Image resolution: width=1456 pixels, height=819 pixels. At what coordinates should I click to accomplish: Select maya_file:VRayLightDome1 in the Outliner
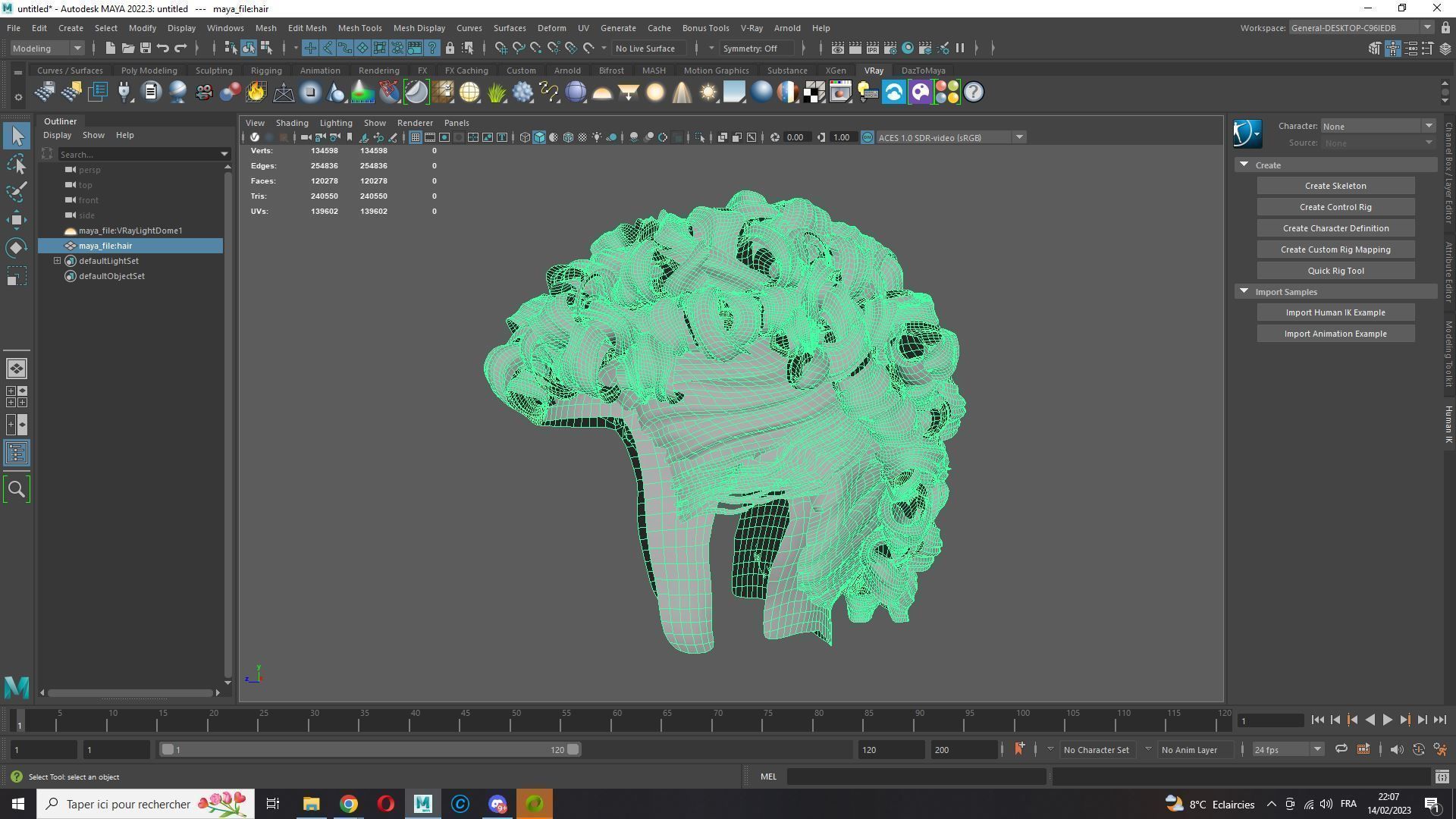[130, 231]
